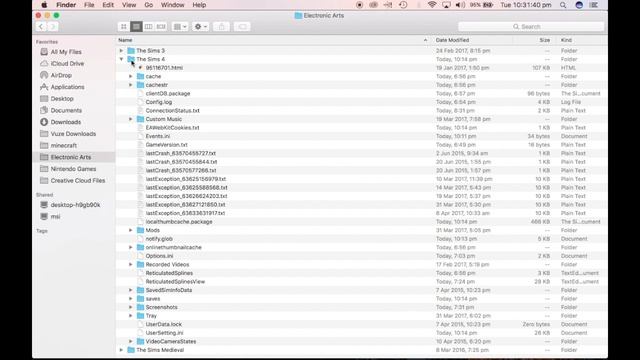This screenshot has width=640, height=360.
Task: Click the AirPlay display icon
Action: point(446,5)
